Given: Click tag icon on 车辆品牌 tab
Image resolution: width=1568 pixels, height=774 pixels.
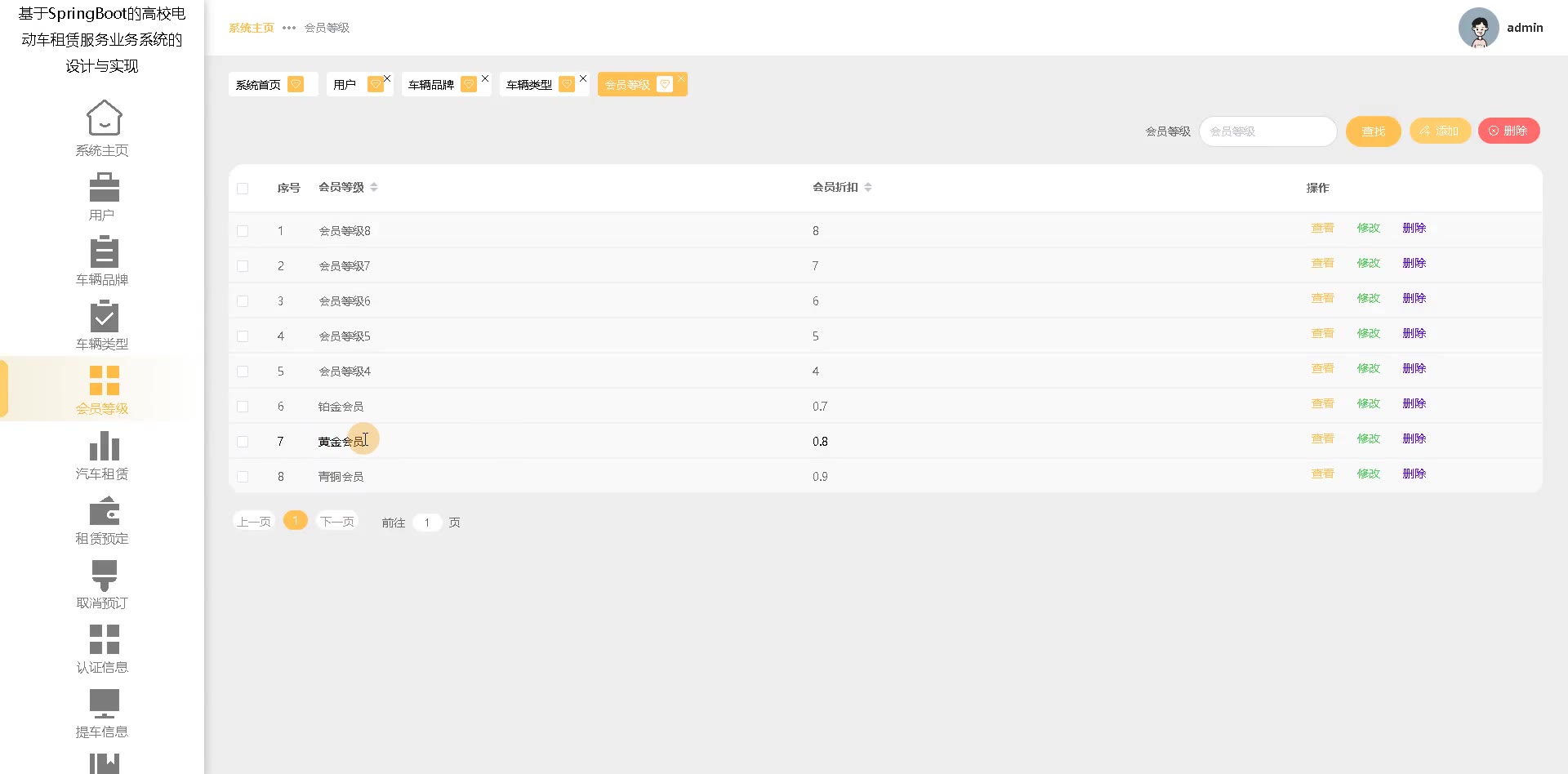Looking at the screenshot, I should pos(469,84).
